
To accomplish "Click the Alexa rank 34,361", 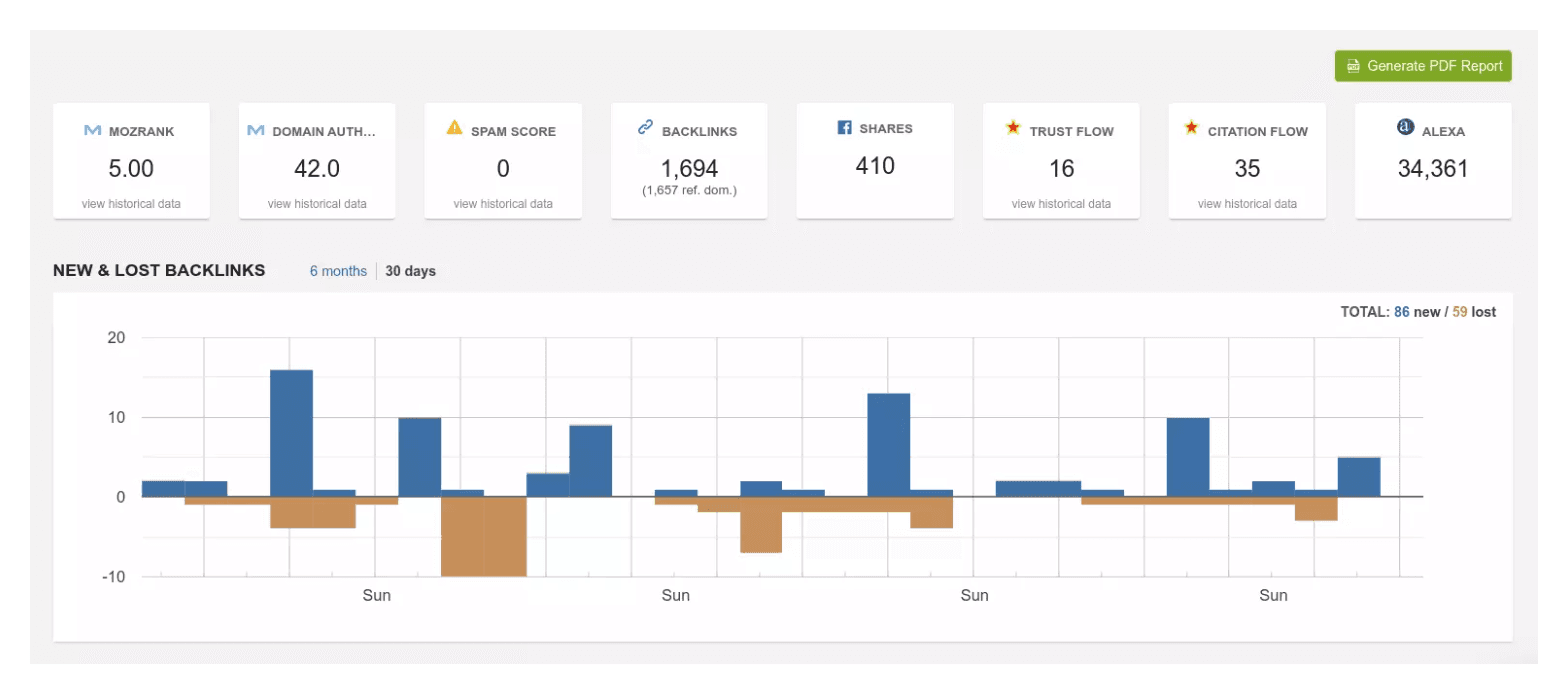I will (x=1433, y=169).
